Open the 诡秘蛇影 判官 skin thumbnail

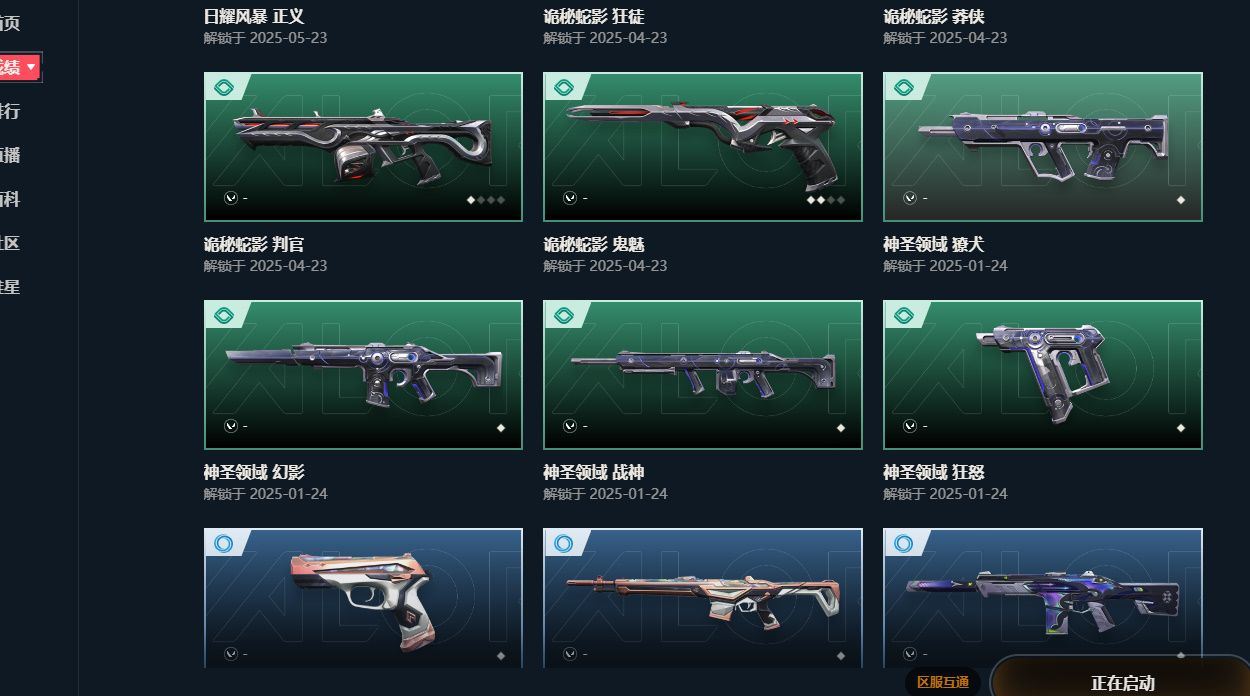[x=363, y=147]
